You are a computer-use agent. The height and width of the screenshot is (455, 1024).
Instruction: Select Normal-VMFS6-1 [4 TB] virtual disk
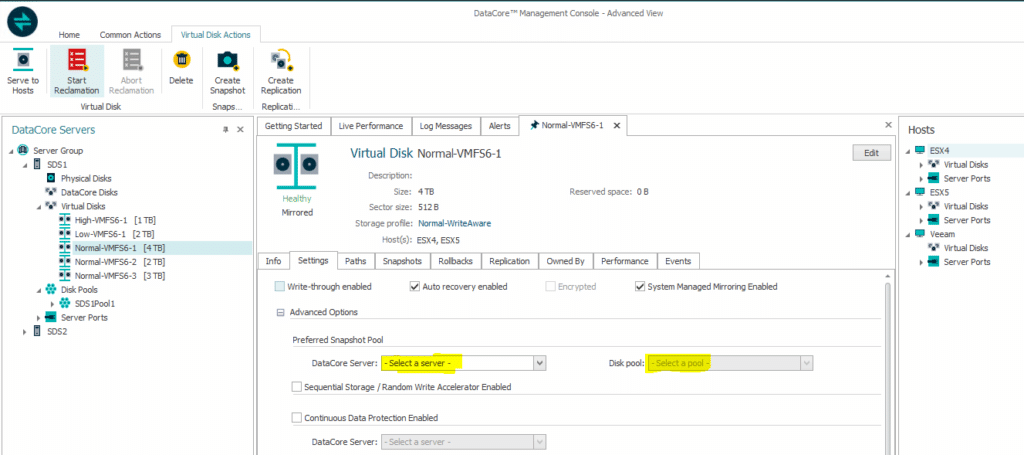click(119, 248)
